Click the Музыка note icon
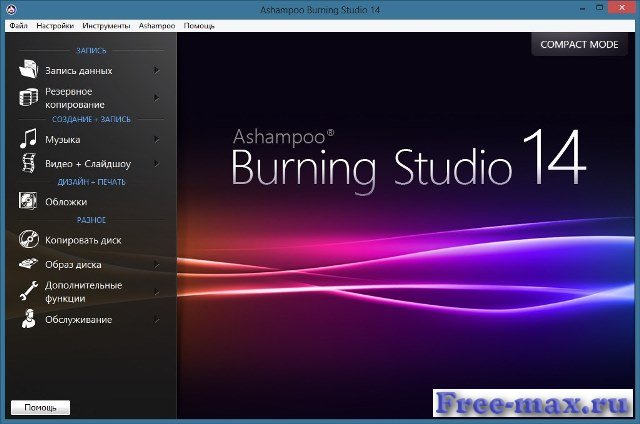 [x=29, y=138]
